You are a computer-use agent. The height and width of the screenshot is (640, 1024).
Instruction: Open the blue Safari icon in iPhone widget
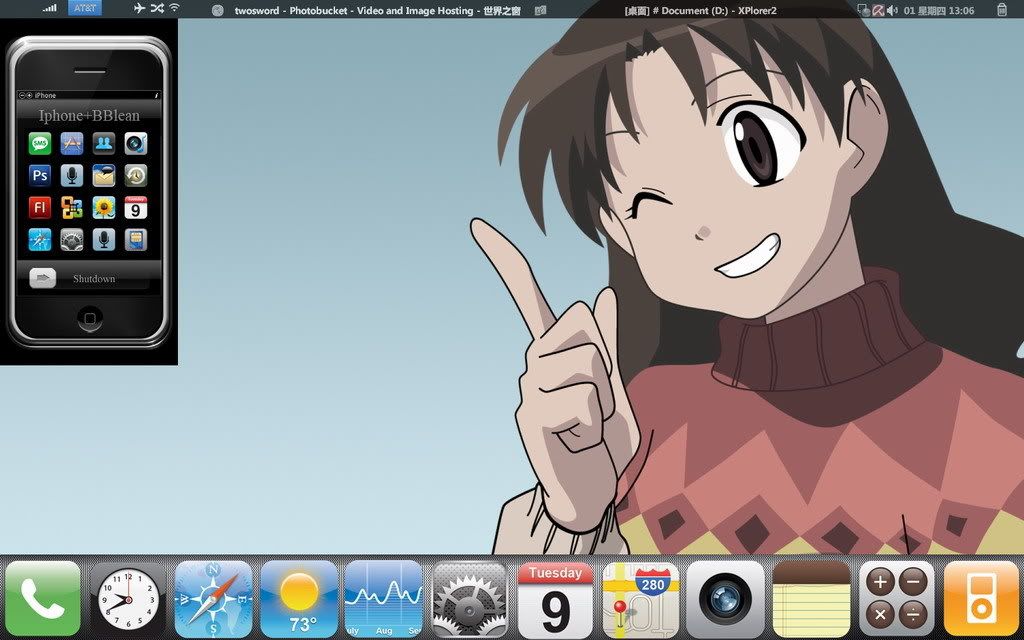point(40,240)
